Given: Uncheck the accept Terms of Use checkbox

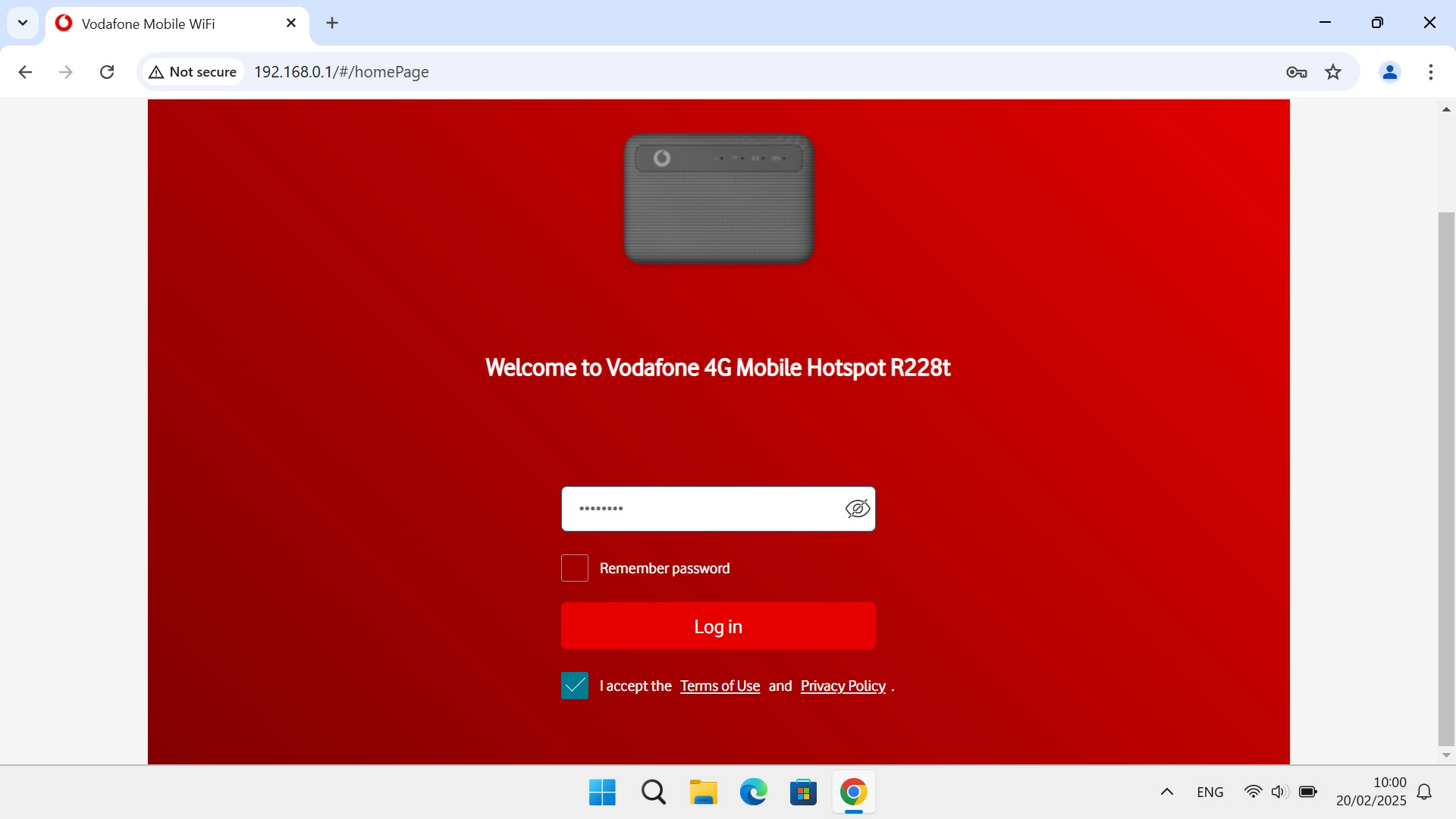Looking at the screenshot, I should (x=574, y=686).
